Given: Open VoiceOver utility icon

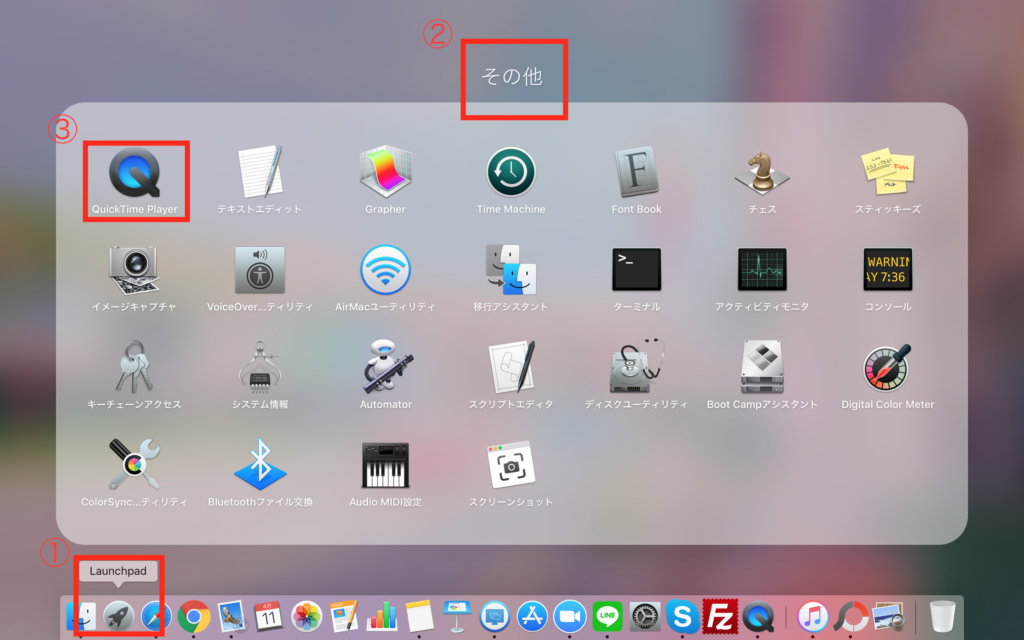Looking at the screenshot, I should click(260, 270).
